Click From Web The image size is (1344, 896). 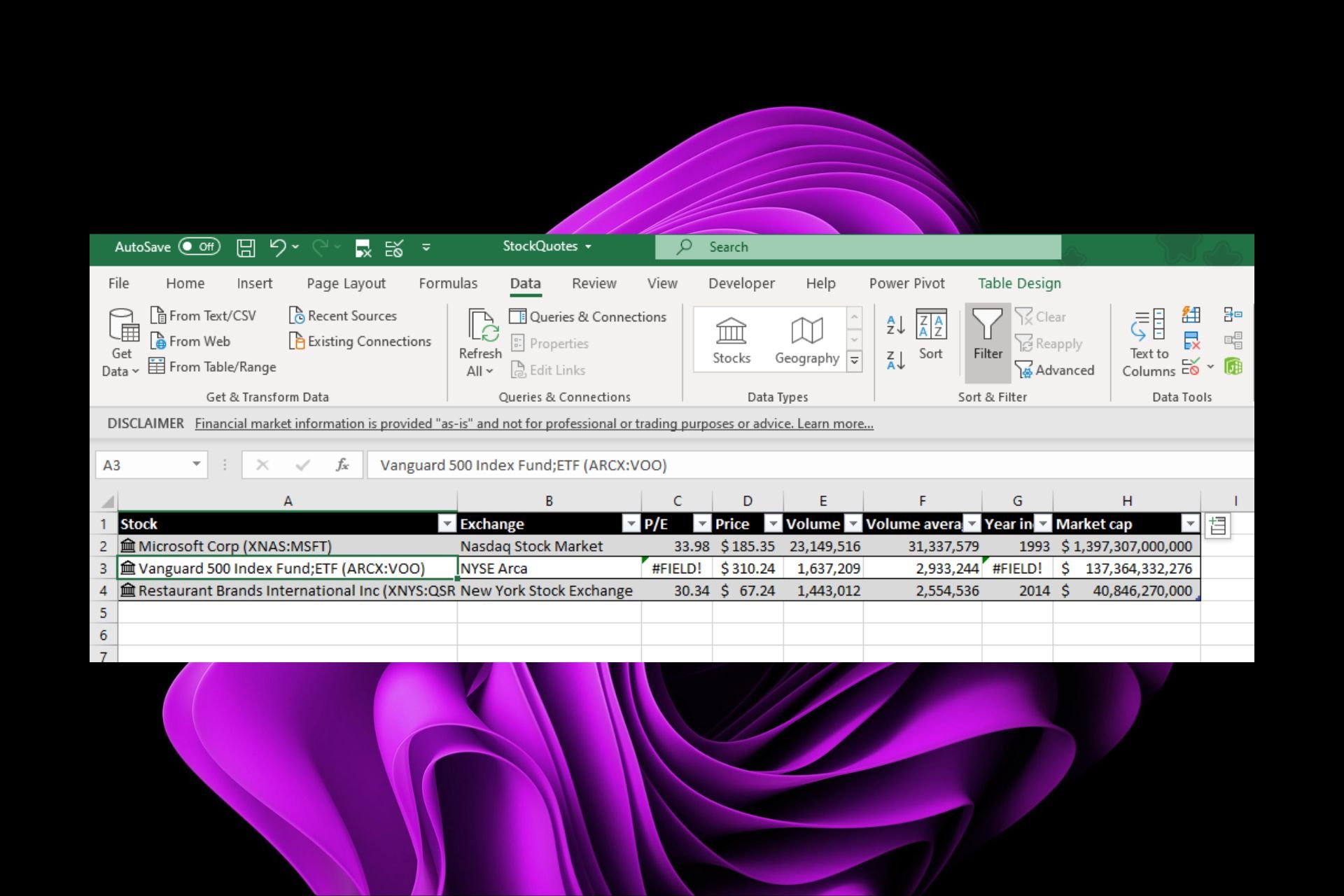click(x=190, y=341)
